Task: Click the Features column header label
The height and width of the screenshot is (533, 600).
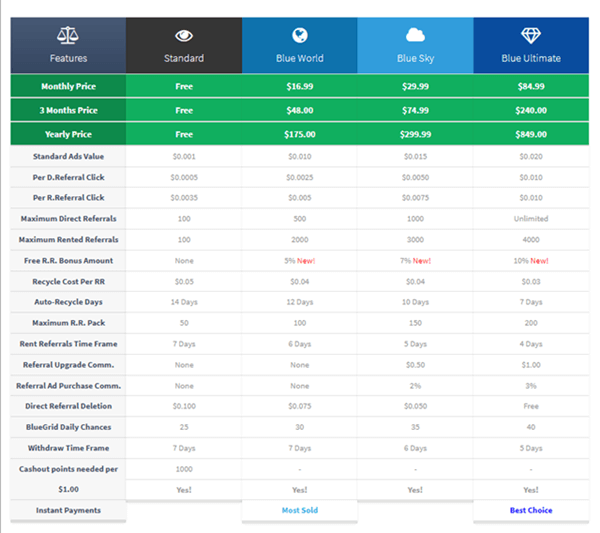Action: click(68, 58)
